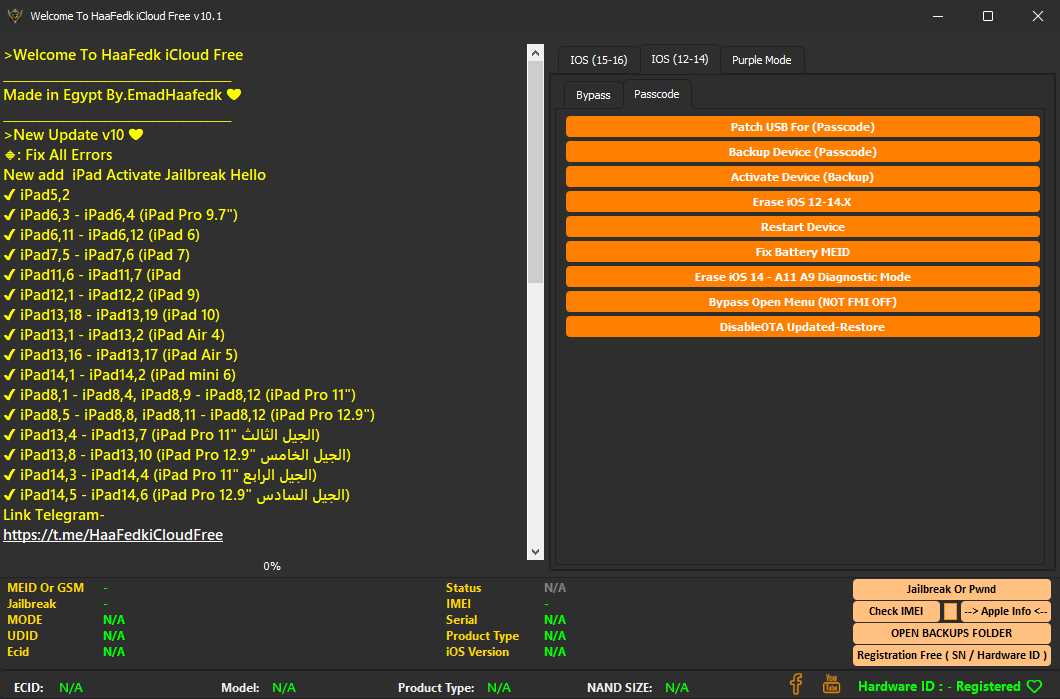The height and width of the screenshot is (699, 1060).
Task: Click Backup Device (Passcode)
Action: tap(802, 152)
